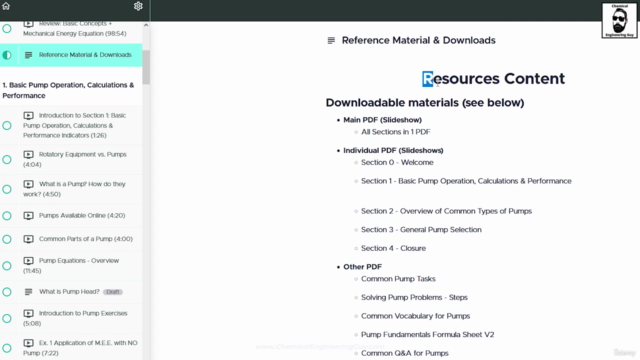Click the text lines icon beside Reference Material & Downloads heading
Screen dimensions: 640x360
tap(331, 40)
